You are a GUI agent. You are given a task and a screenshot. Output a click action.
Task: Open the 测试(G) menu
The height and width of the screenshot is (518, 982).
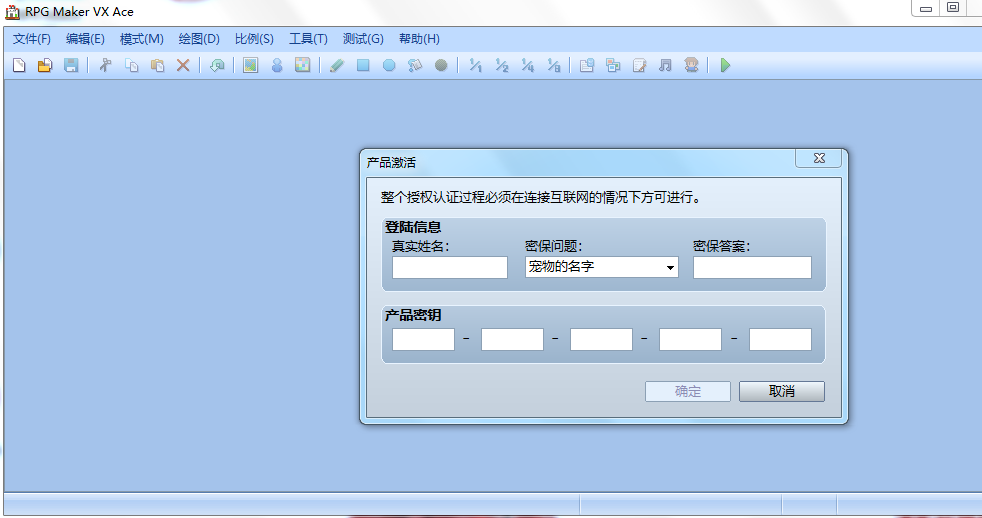(363, 39)
